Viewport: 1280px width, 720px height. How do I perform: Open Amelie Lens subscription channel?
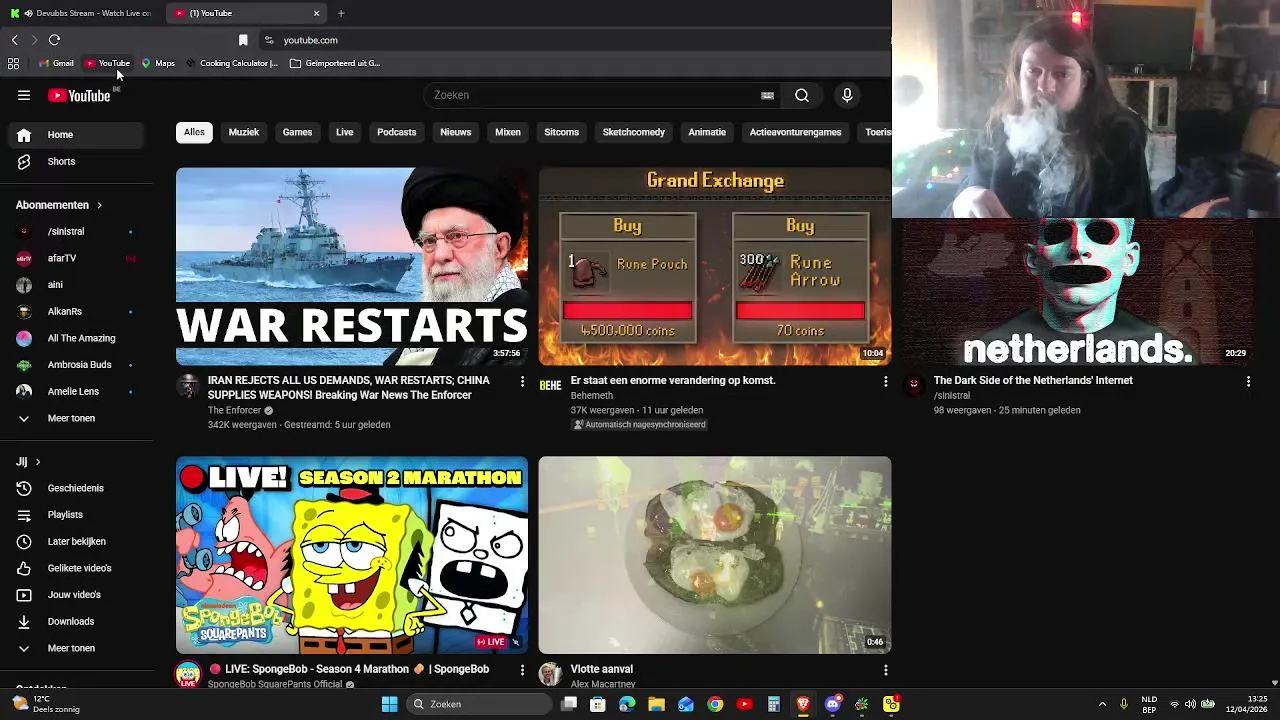(77, 391)
